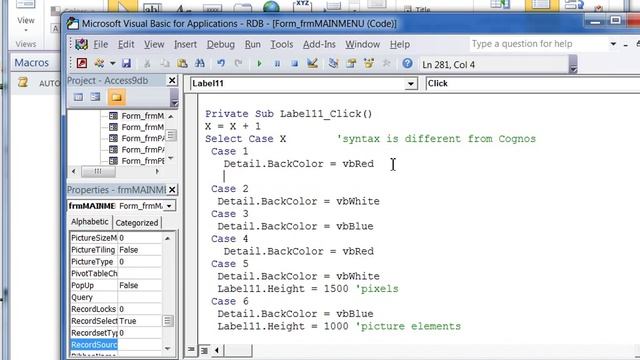Image resolution: width=640 pixels, height=360 pixels.
Task: Close the Project - Access9db pane
Action: 172,80
